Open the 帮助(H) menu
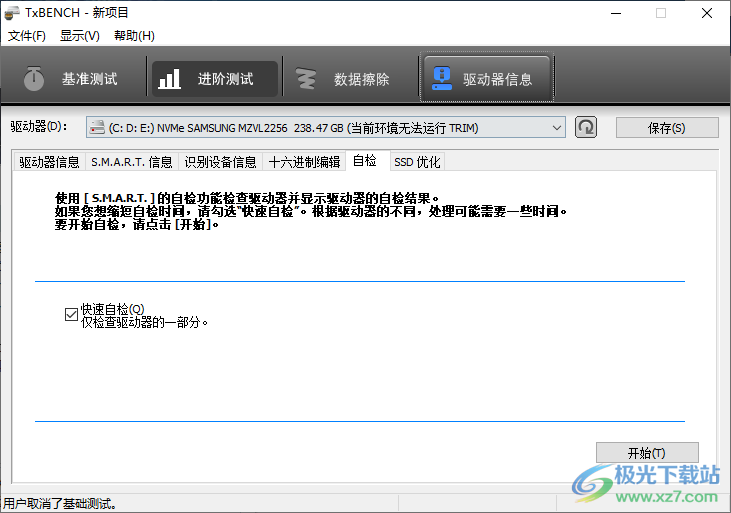This screenshot has height=513, width=731. 134,35
